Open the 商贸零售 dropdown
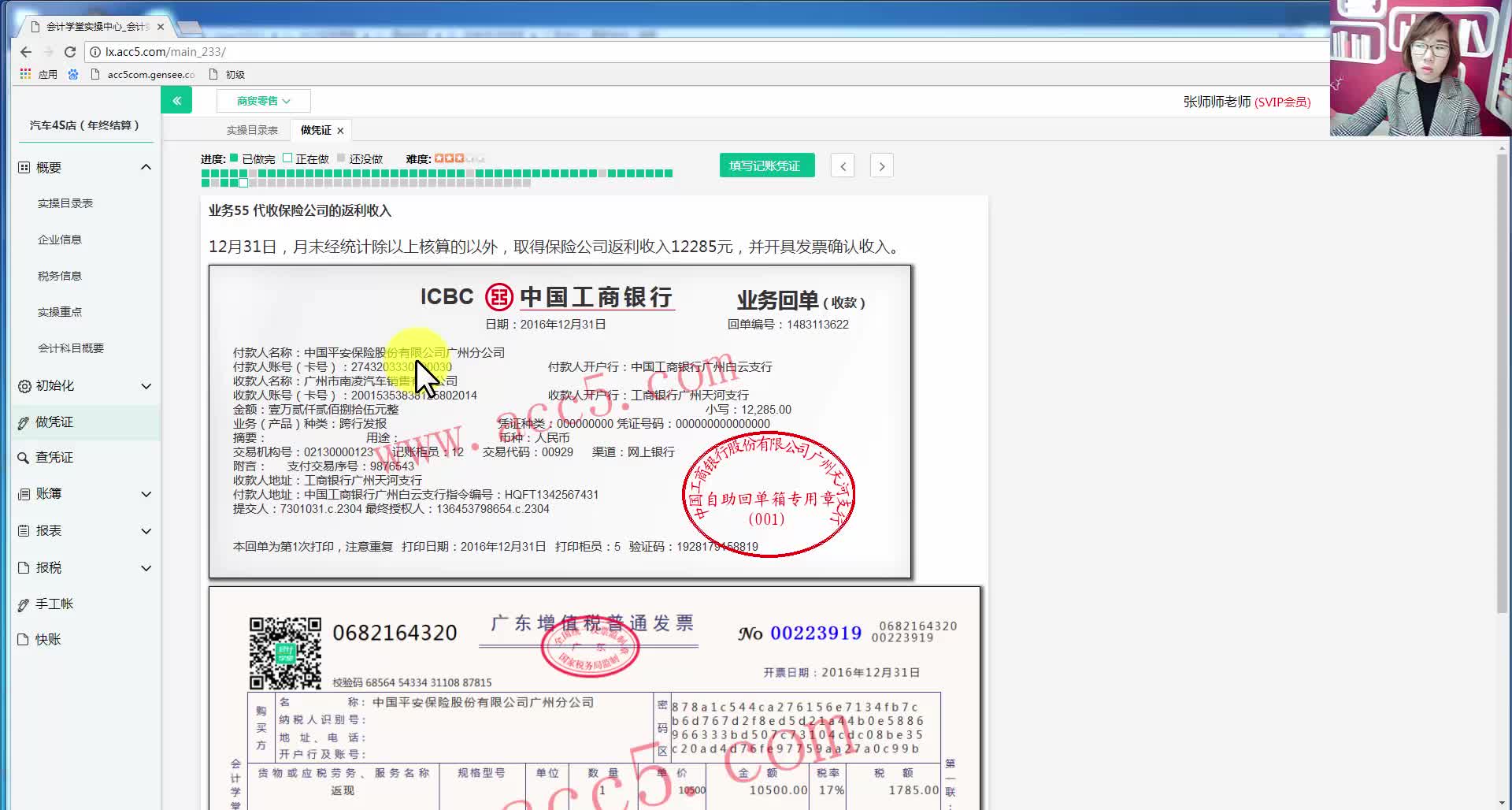1512x810 pixels. coord(264,101)
